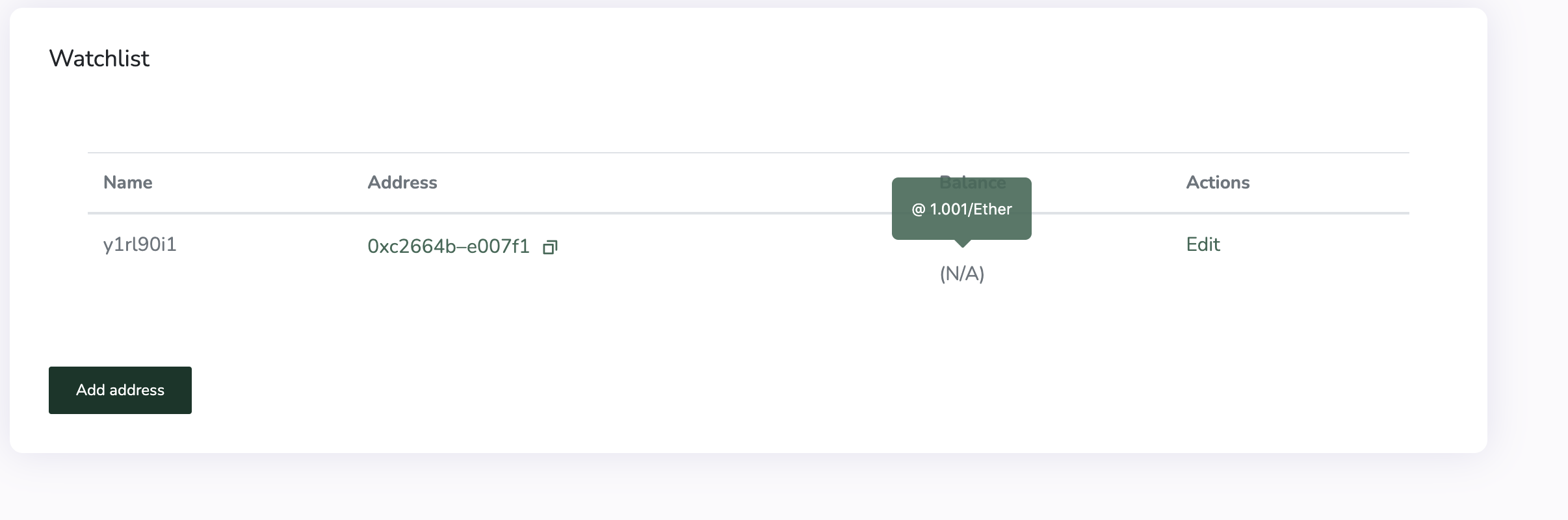Click the Balance column header
The height and width of the screenshot is (520, 1568).
point(973,183)
